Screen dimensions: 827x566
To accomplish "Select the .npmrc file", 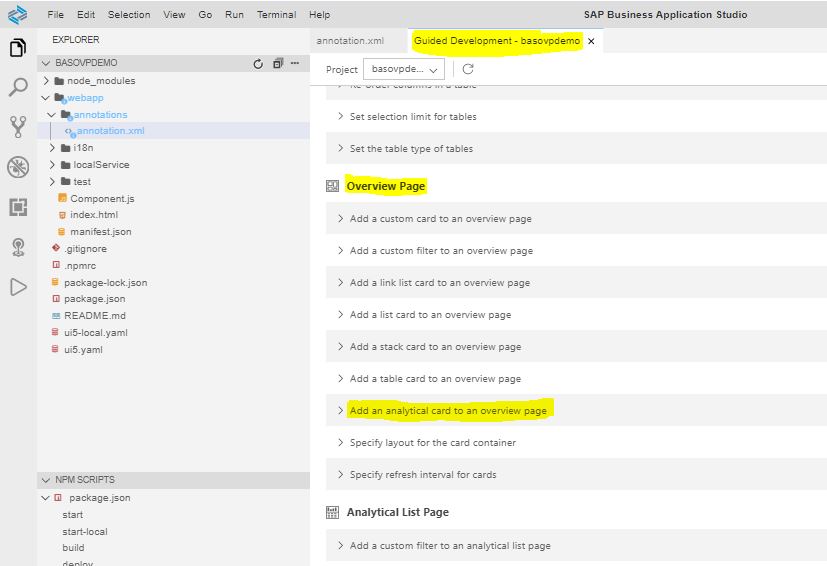I will pyautogui.click(x=80, y=265).
